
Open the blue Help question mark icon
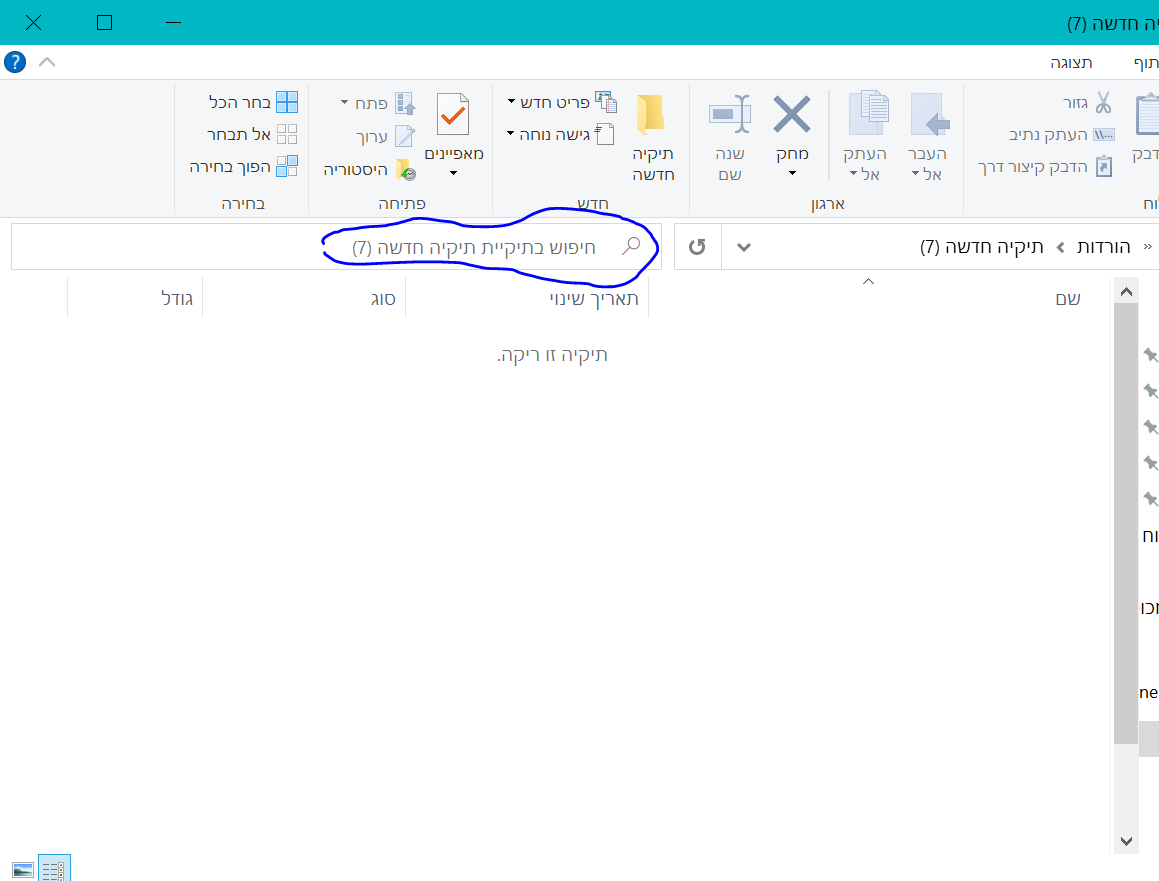[x=14, y=61]
